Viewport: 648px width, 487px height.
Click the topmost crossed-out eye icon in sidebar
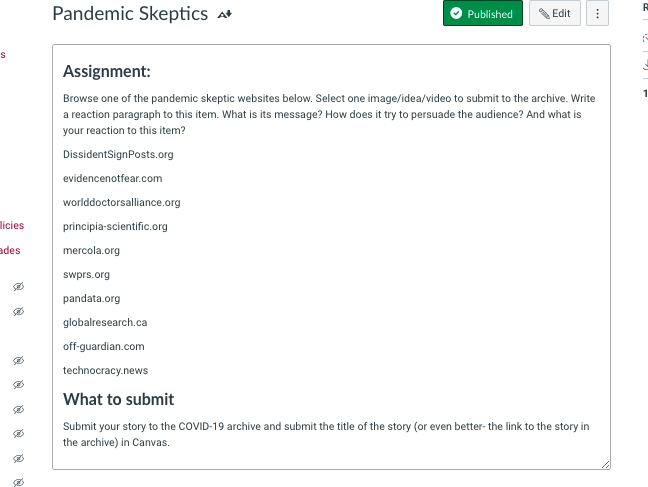point(18,287)
